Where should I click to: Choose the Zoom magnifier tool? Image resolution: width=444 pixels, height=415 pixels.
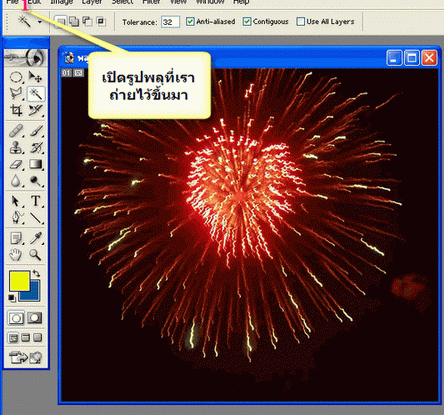[x=36, y=255]
